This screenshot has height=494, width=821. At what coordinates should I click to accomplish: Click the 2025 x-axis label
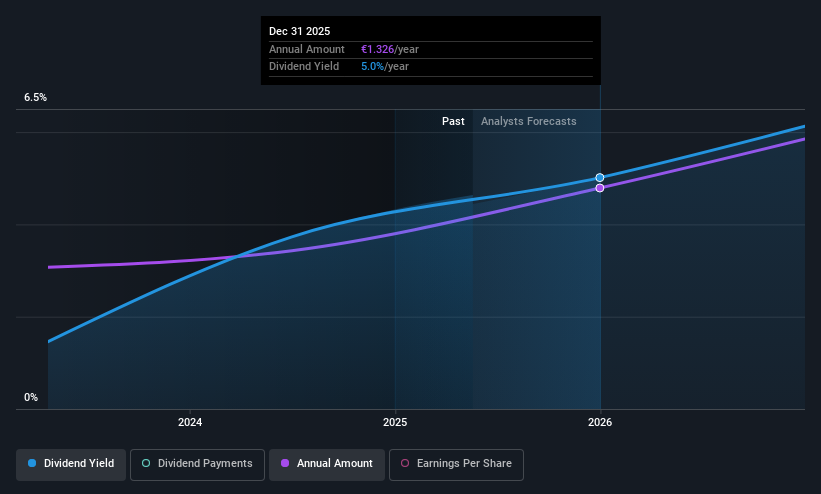click(395, 422)
